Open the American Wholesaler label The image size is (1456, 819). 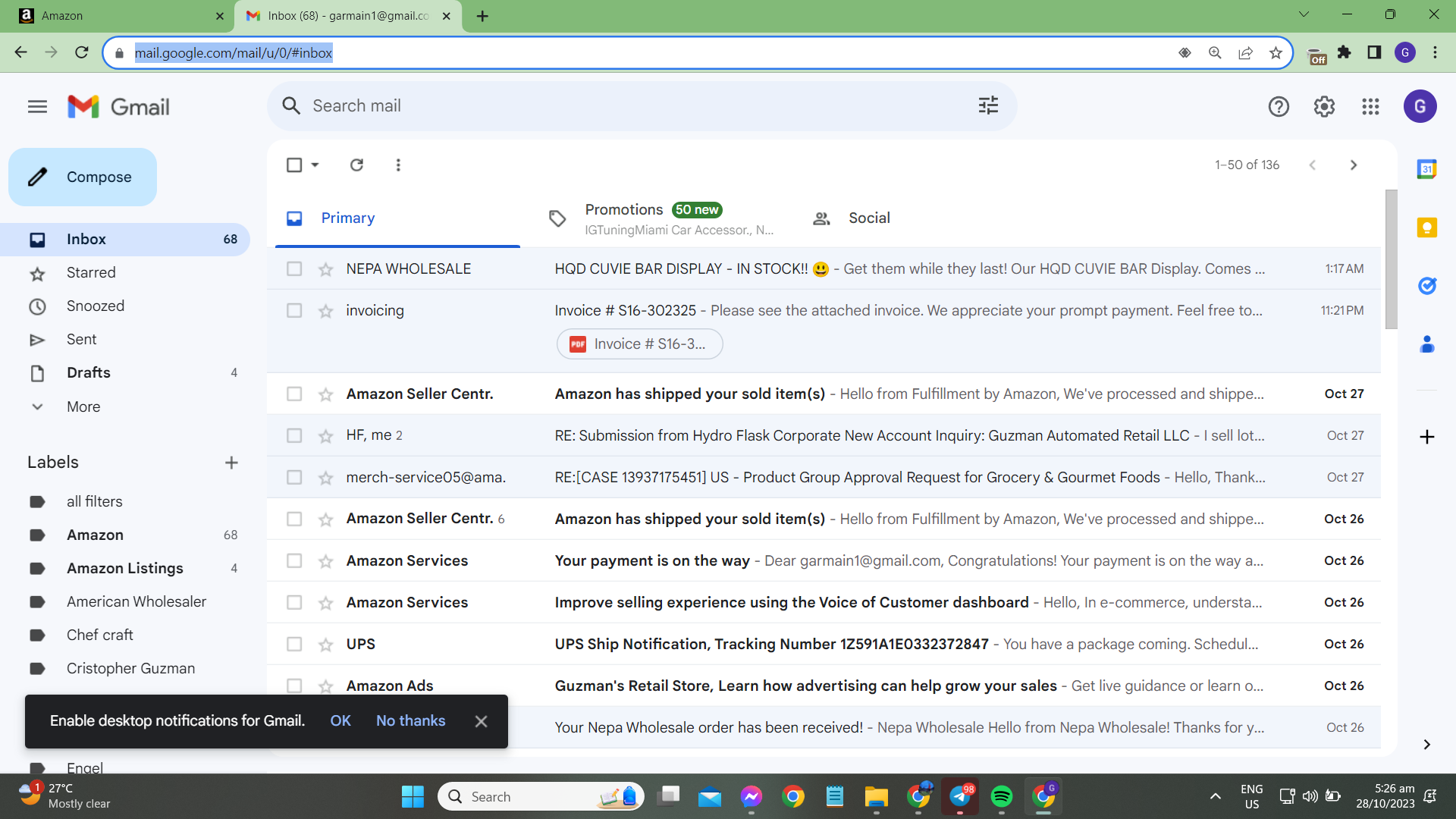(x=136, y=602)
